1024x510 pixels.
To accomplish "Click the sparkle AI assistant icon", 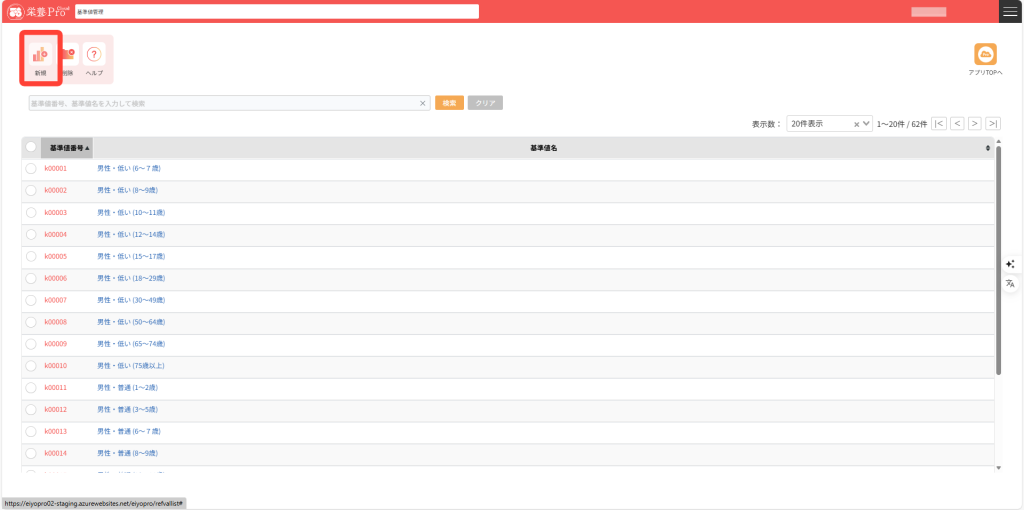I will pyautogui.click(x=1010, y=264).
